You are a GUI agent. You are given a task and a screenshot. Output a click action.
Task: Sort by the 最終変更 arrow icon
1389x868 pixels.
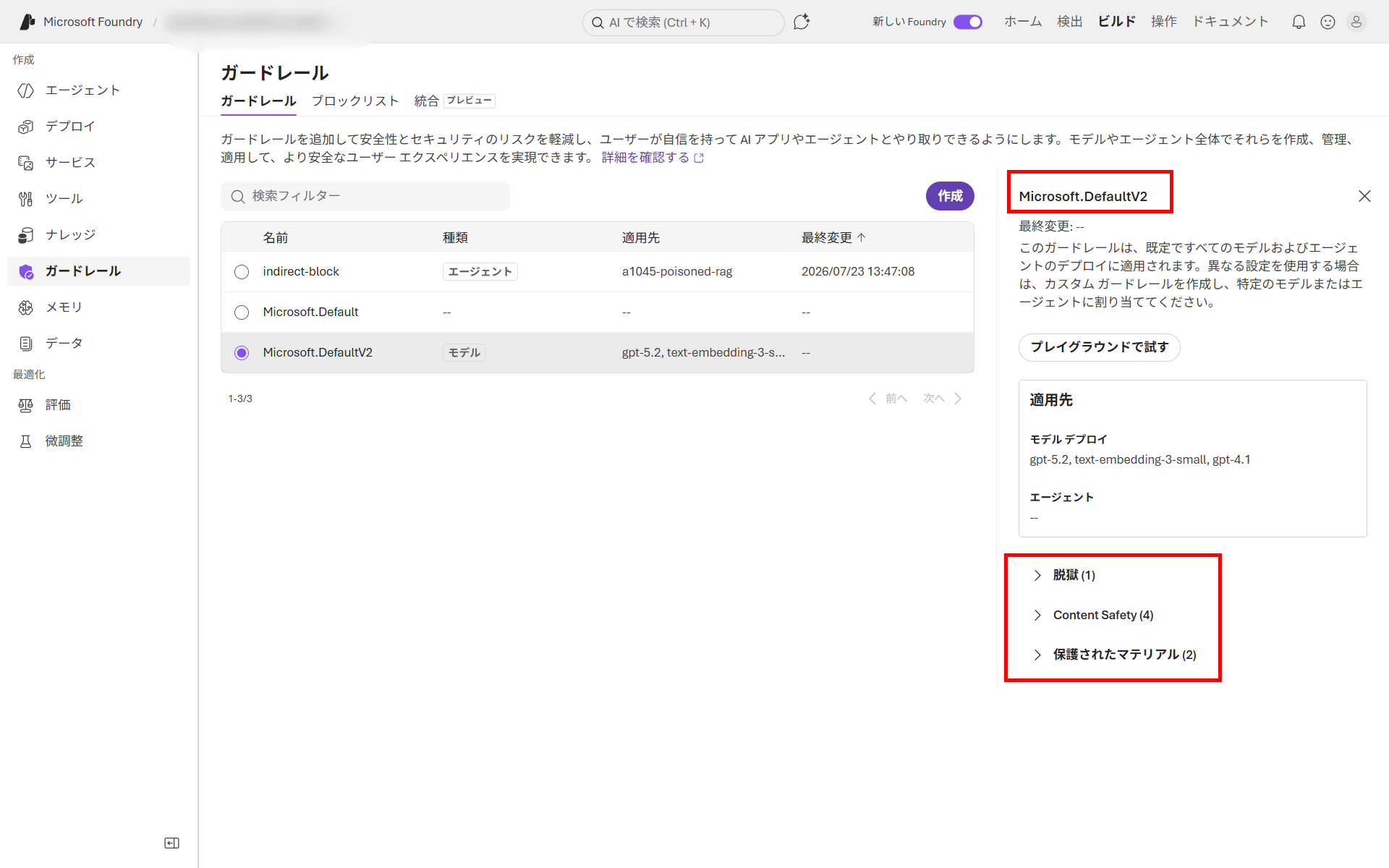[x=861, y=237]
